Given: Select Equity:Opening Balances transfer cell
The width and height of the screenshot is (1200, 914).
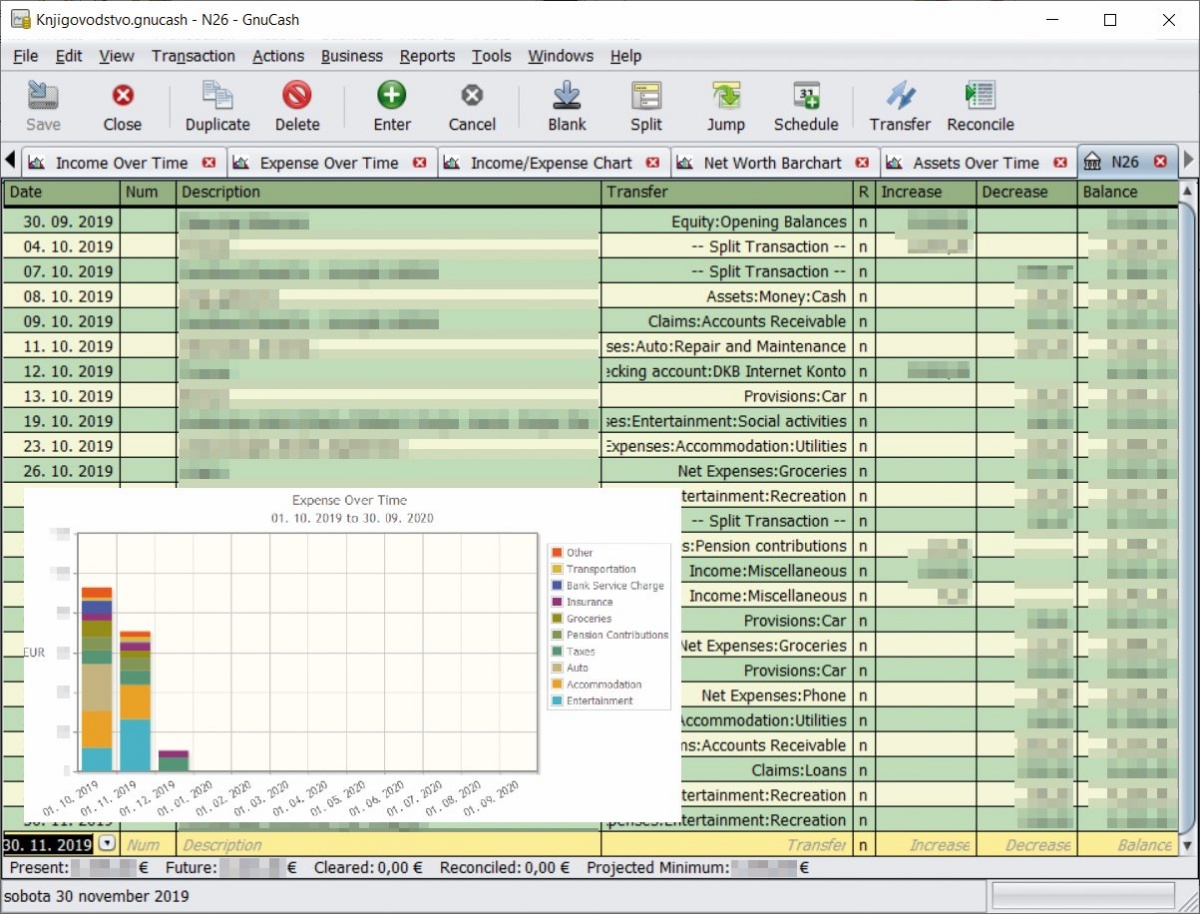Looking at the screenshot, I should (728, 222).
